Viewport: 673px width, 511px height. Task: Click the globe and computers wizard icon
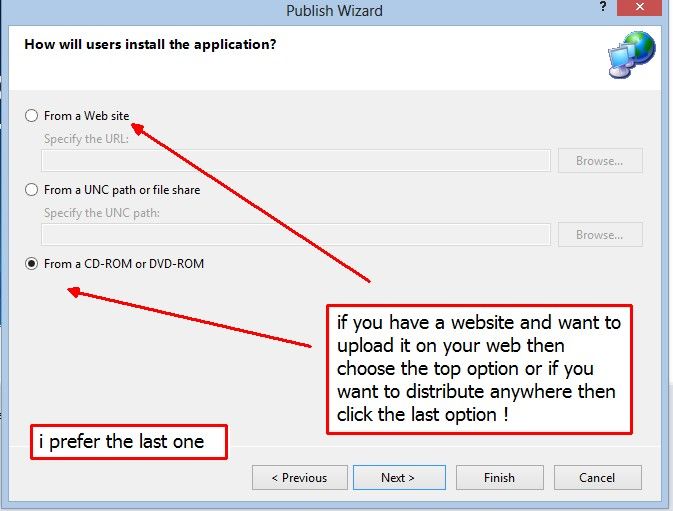[x=631, y=54]
